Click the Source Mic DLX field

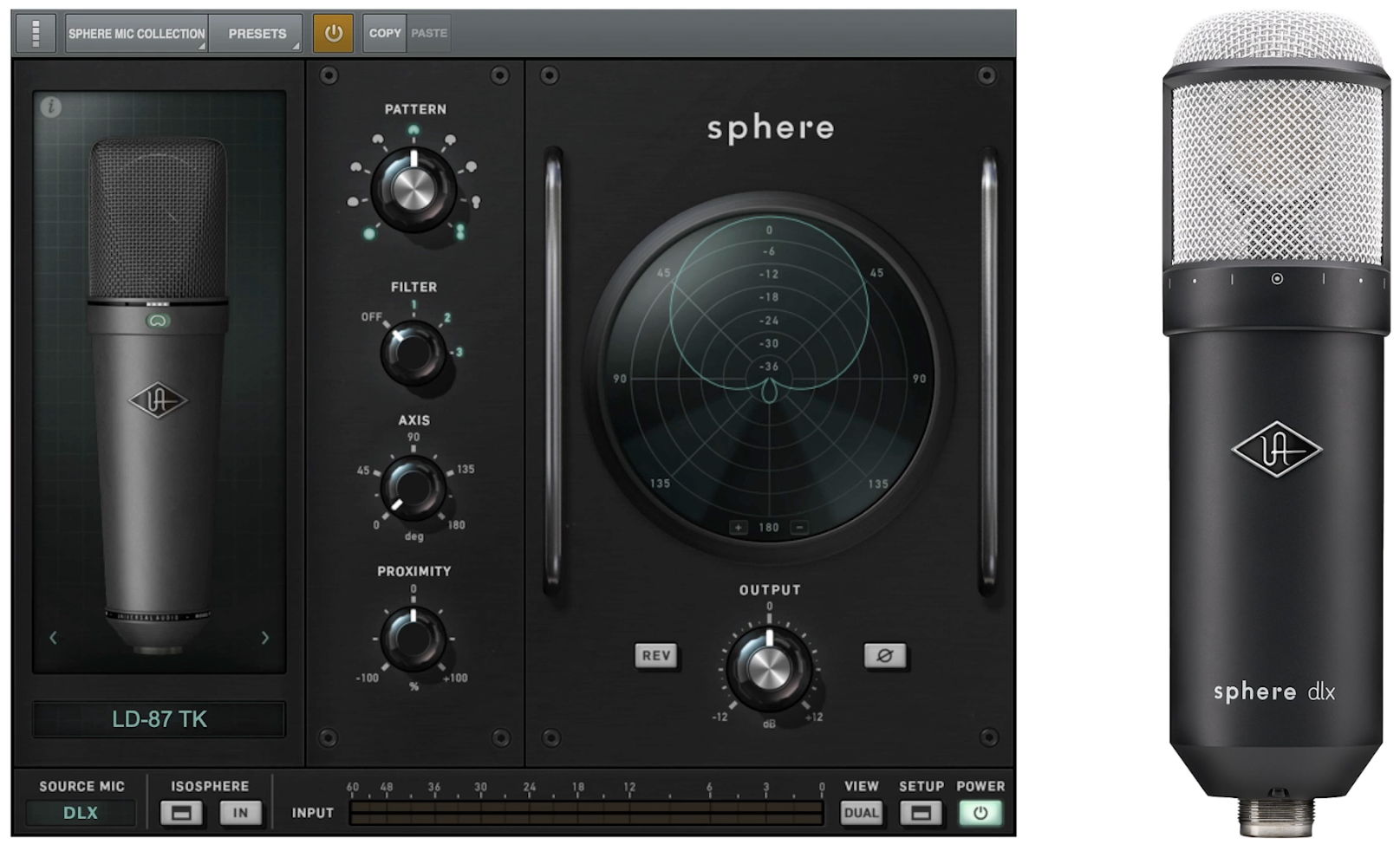click(81, 813)
